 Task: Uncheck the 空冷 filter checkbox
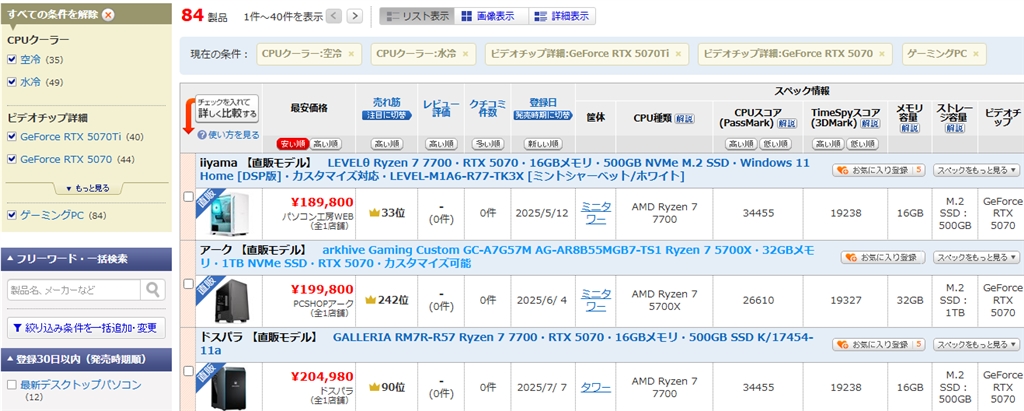[10, 60]
